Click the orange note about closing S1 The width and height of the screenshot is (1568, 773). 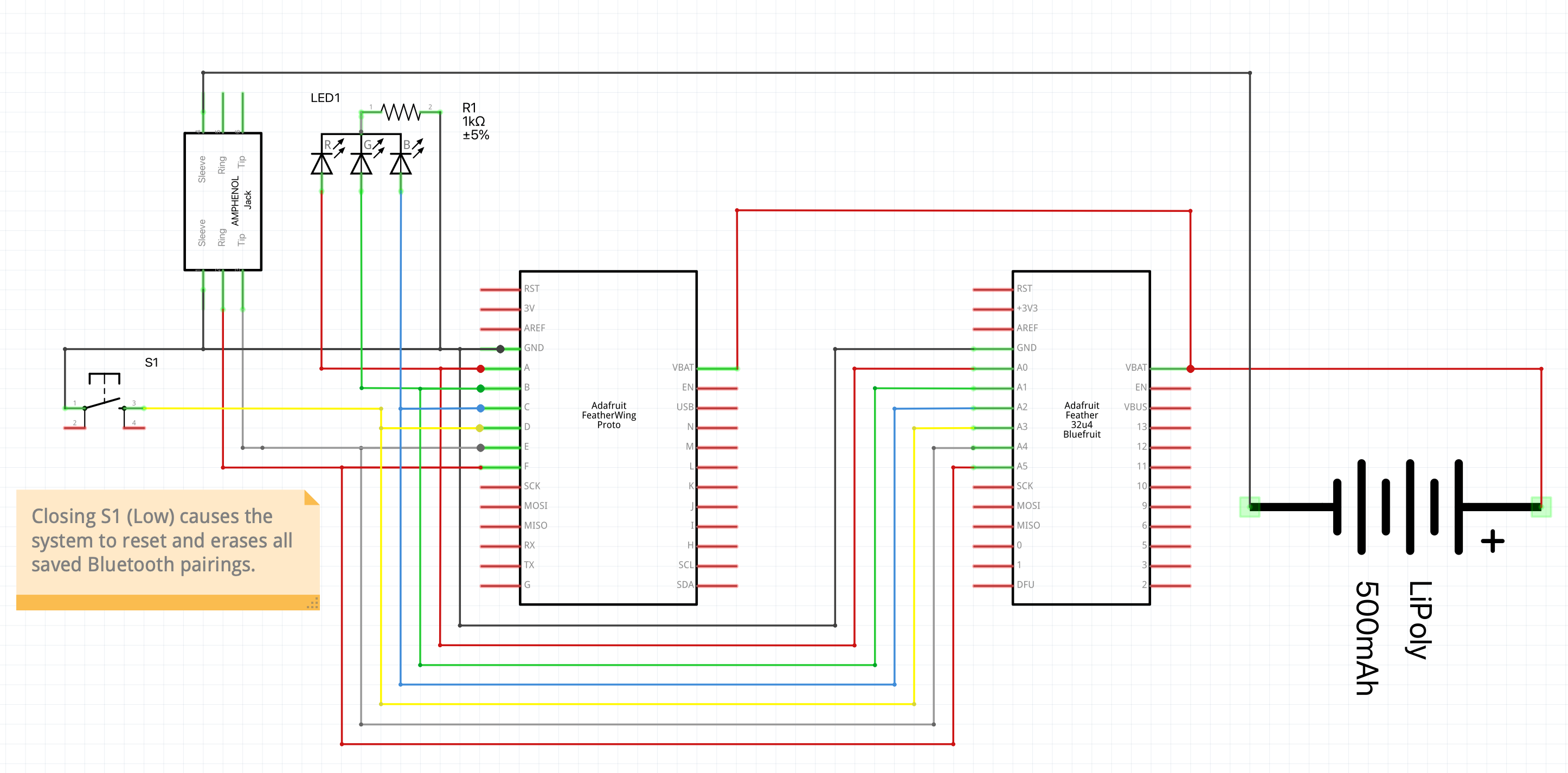pos(168,549)
